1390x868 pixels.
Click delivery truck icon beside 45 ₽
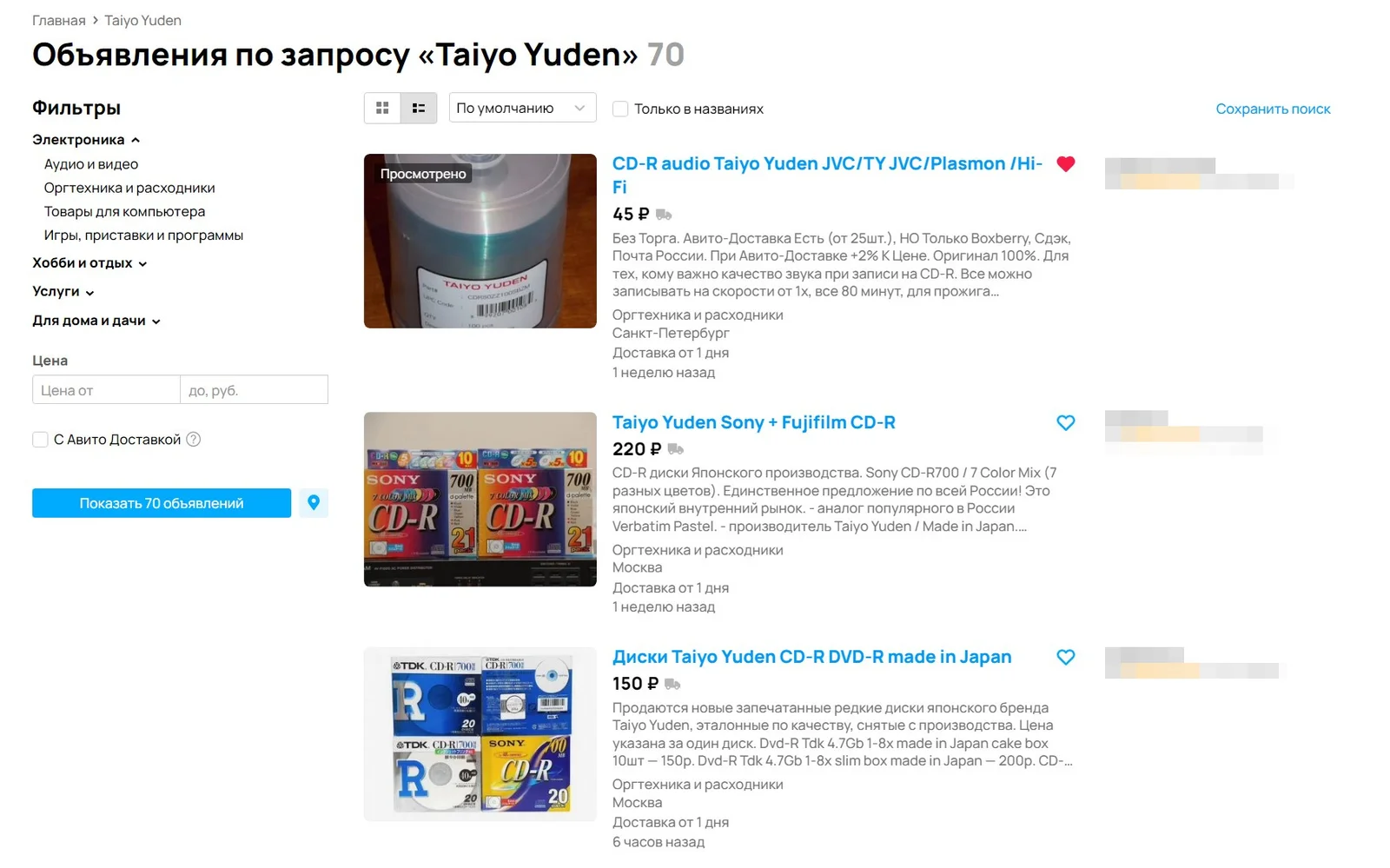coord(664,215)
